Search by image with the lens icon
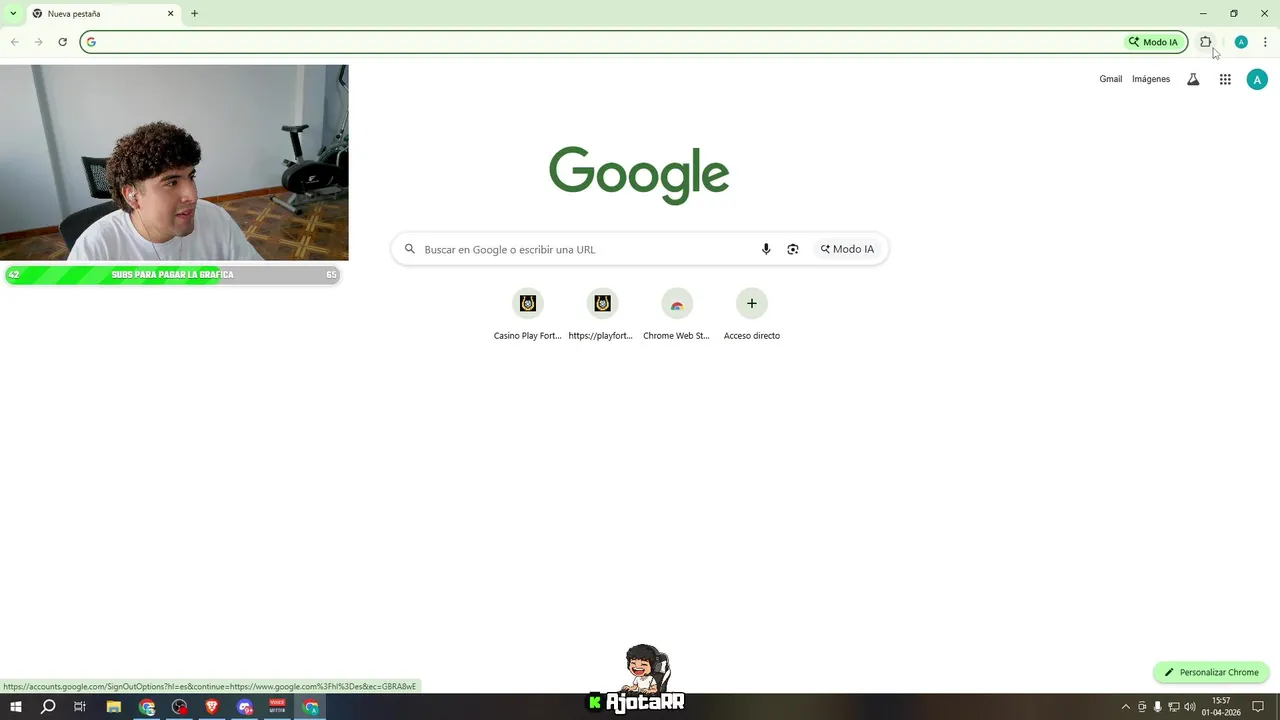This screenshot has width=1280, height=720. click(793, 249)
